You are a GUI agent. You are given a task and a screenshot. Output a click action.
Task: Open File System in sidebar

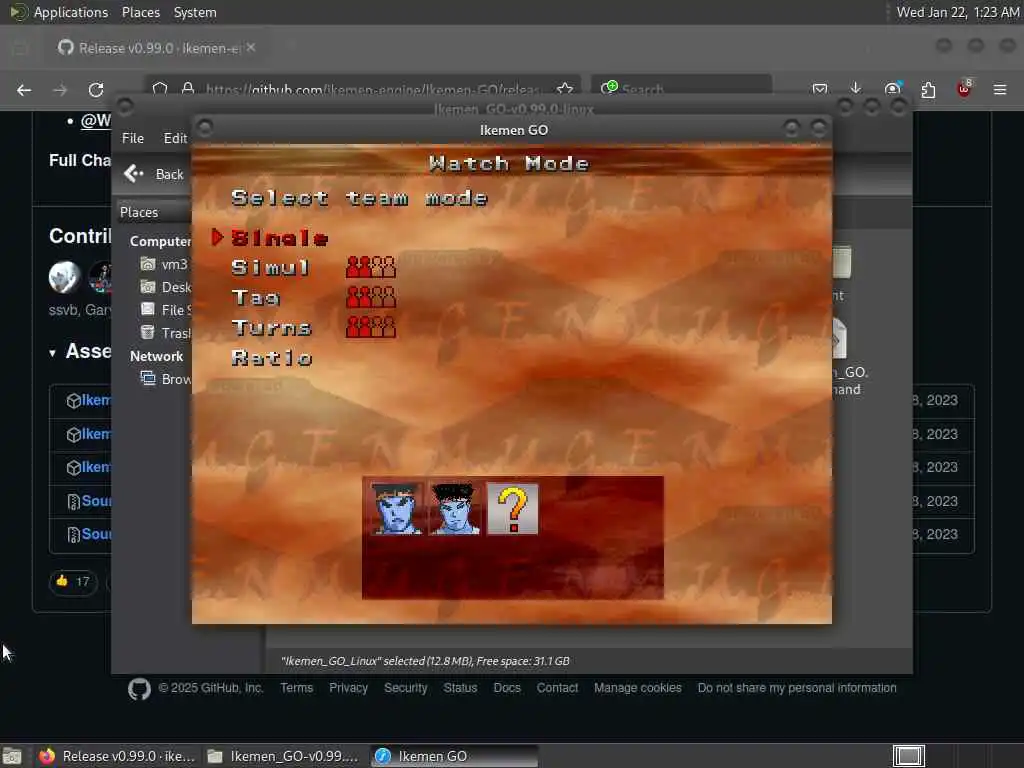click(165, 310)
